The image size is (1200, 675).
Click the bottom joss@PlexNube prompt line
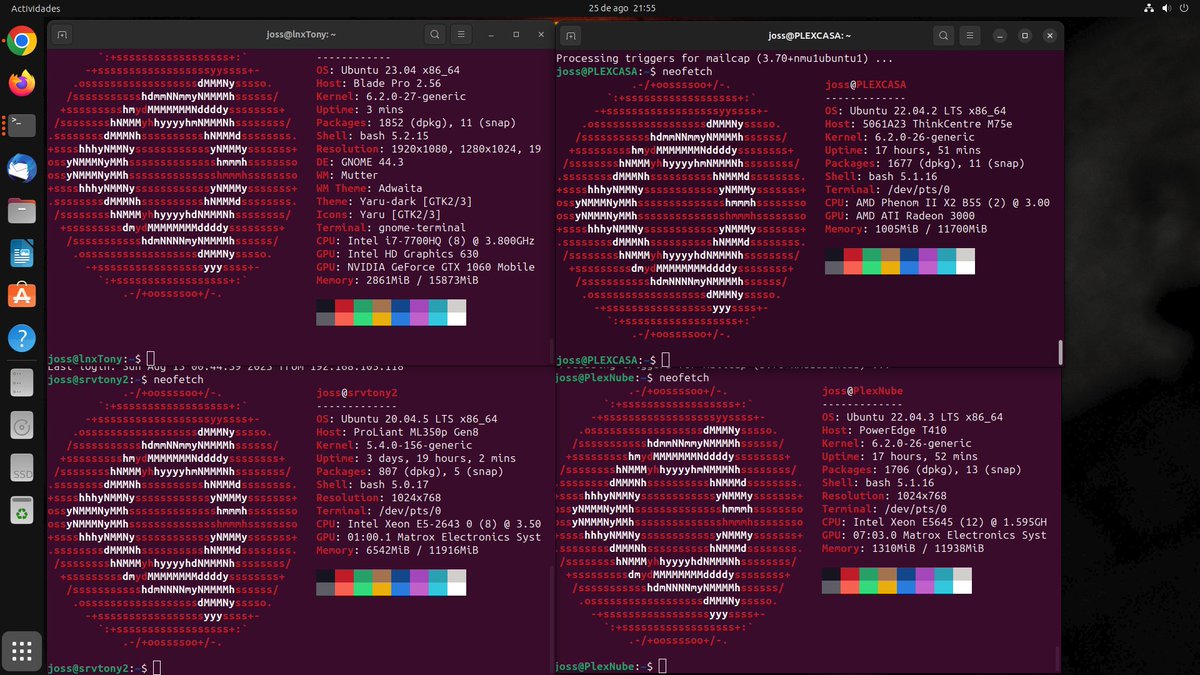611,666
